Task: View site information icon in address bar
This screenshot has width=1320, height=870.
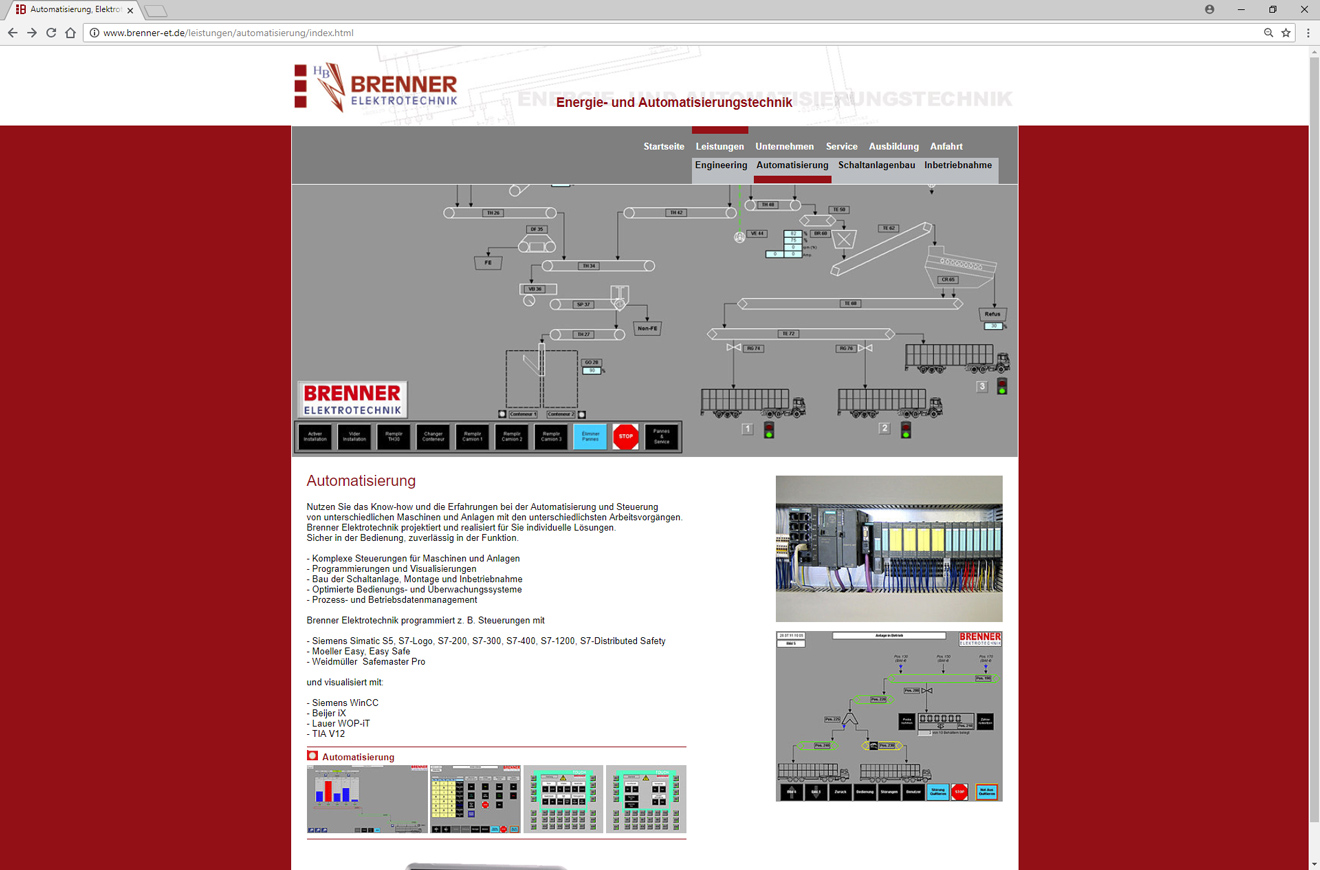Action: 94,33
